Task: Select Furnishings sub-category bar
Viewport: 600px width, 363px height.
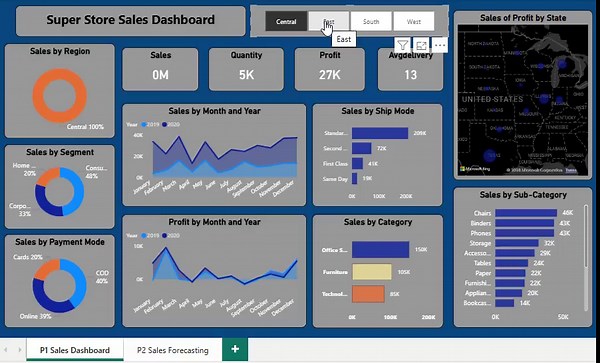Action: tap(510, 283)
